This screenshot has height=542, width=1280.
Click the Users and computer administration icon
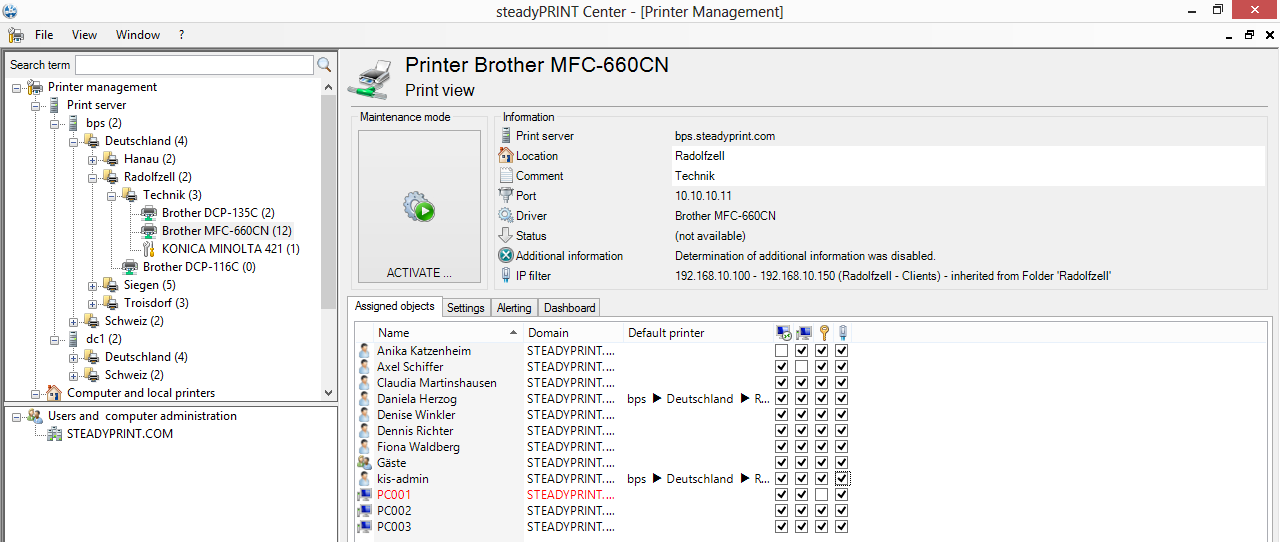pos(35,416)
